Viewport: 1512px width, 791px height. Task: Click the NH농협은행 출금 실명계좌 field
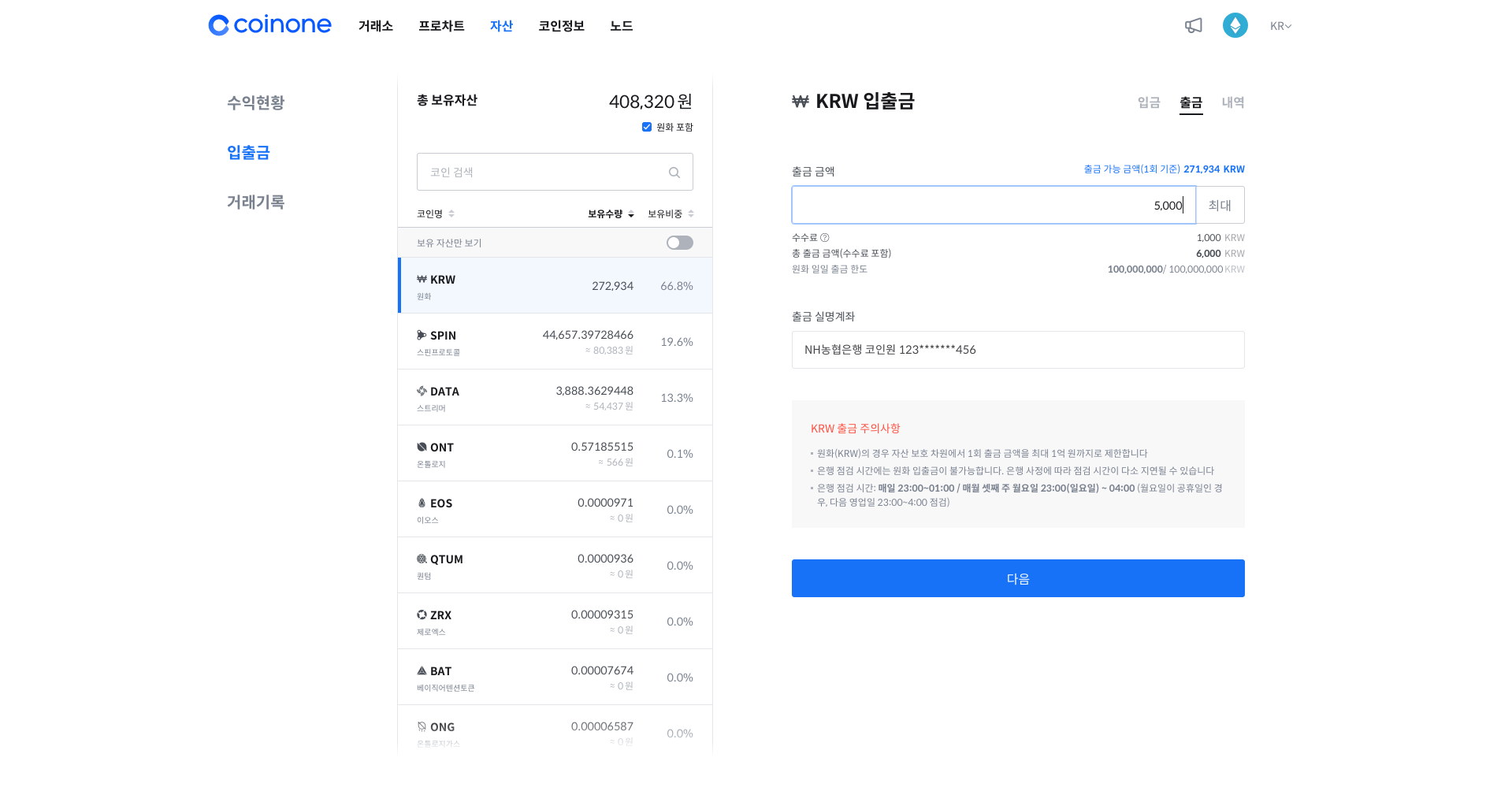point(1018,350)
